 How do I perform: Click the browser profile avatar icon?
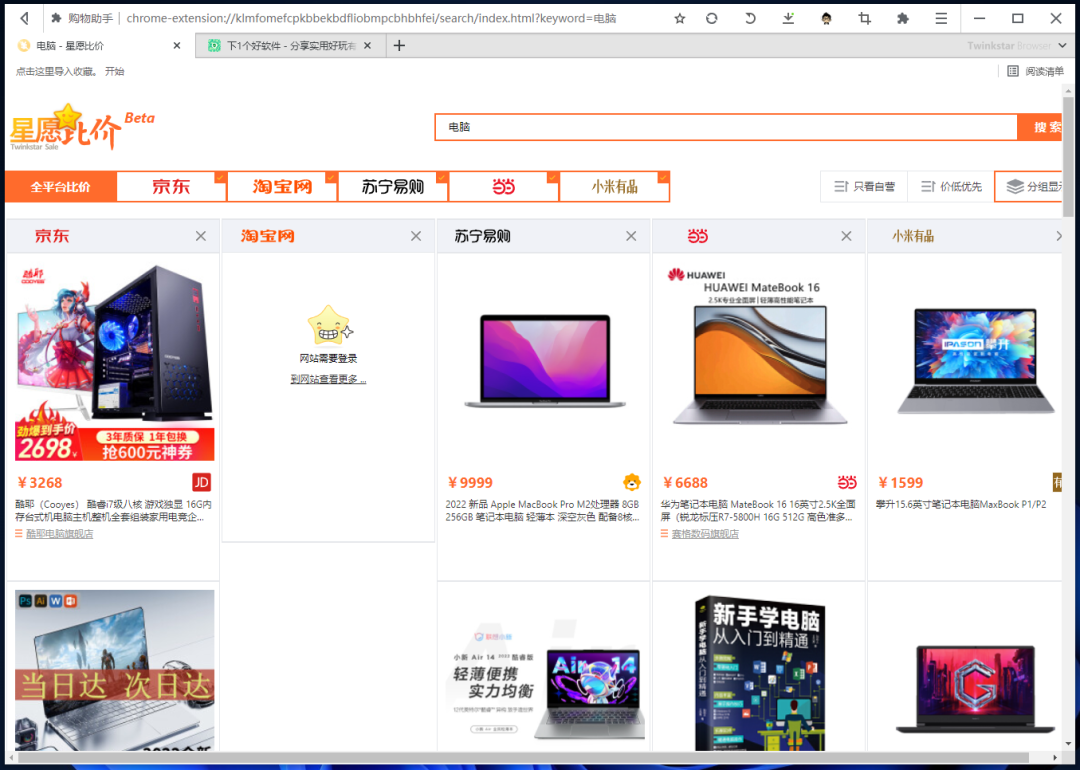825,18
